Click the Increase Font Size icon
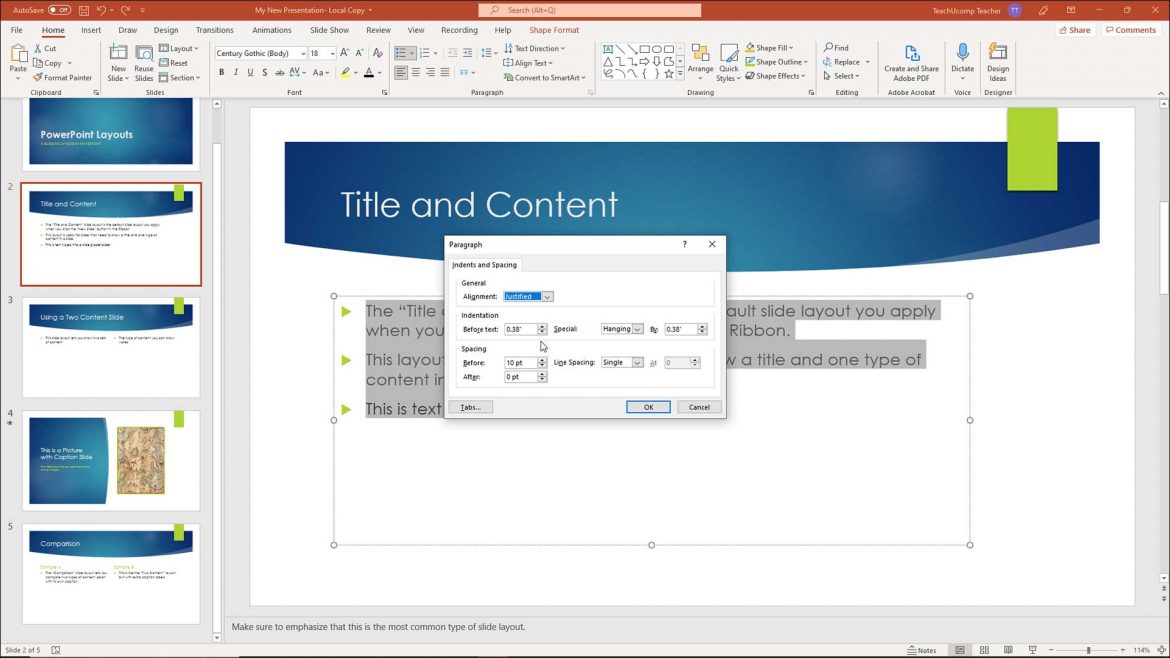Viewport: 1170px width, 658px height. coord(344,52)
